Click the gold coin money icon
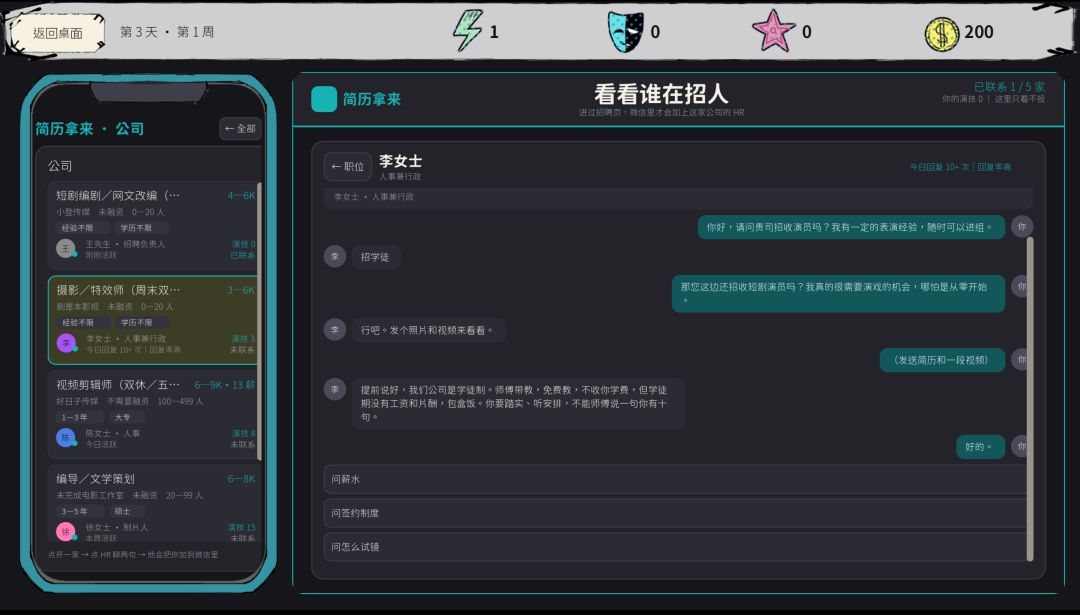Image resolution: width=1080 pixels, height=615 pixels. (x=941, y=33)
